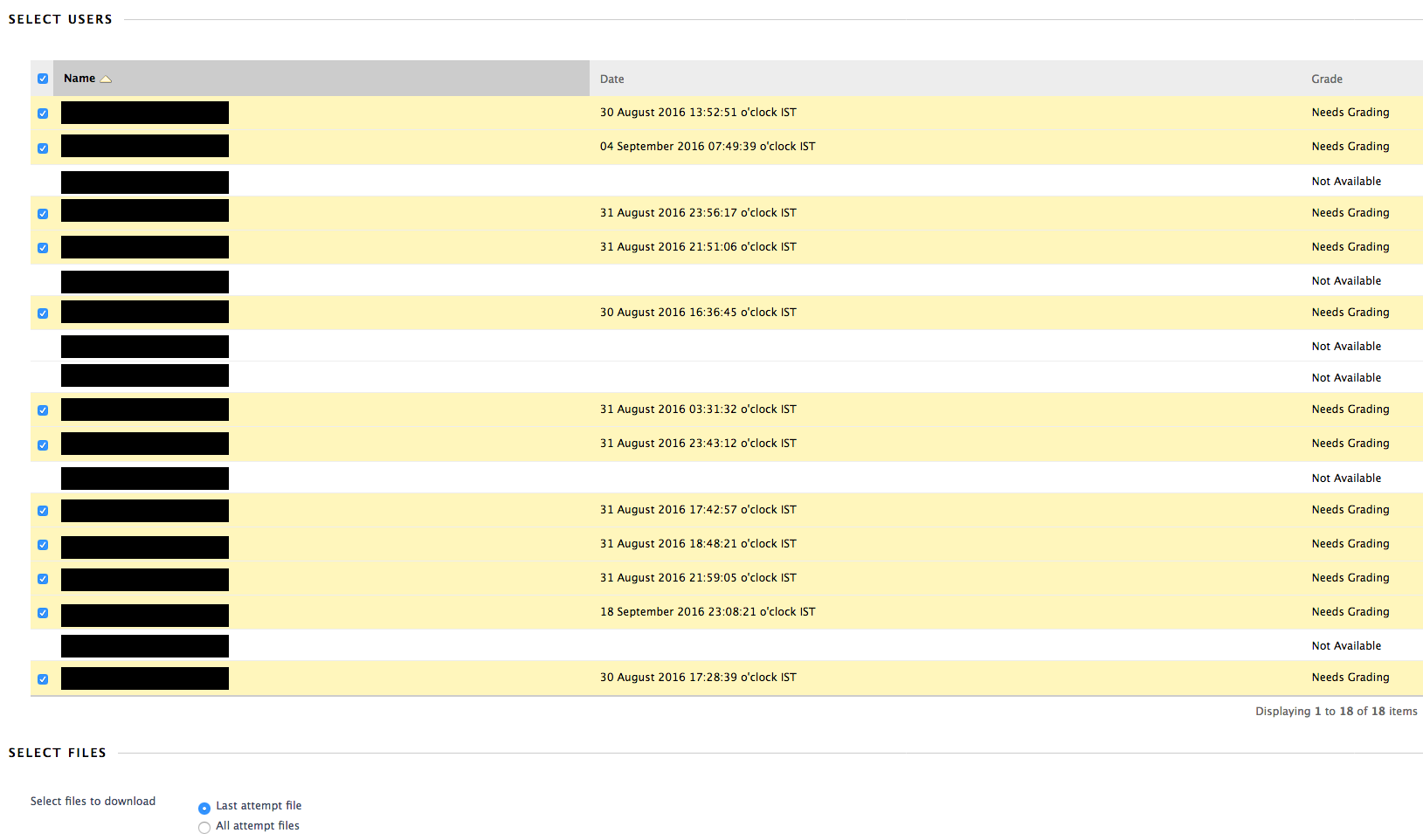Choose the All attempt files radio button
Image resolution: width=1423 pixels, height=840 pixels.
[204, 828]
